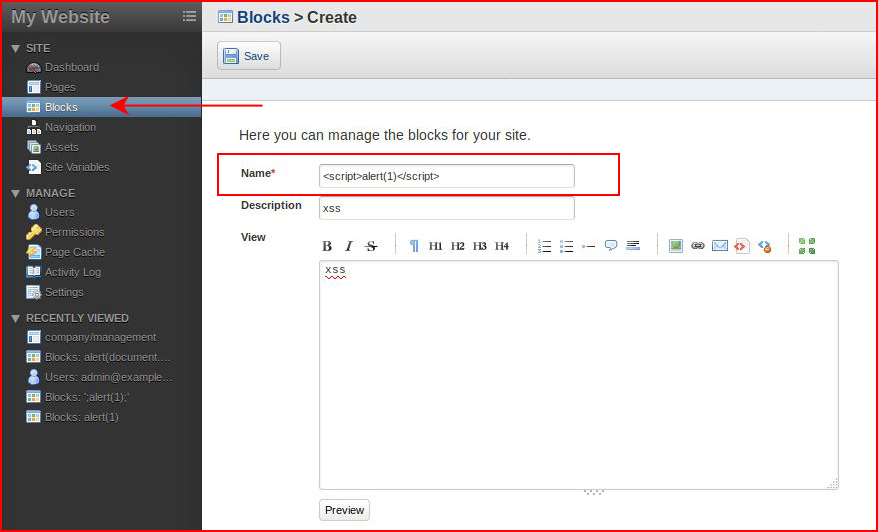The image size is (878, 532).
Task: Click the text alignment lines icon
Action: tap(633, 245)
